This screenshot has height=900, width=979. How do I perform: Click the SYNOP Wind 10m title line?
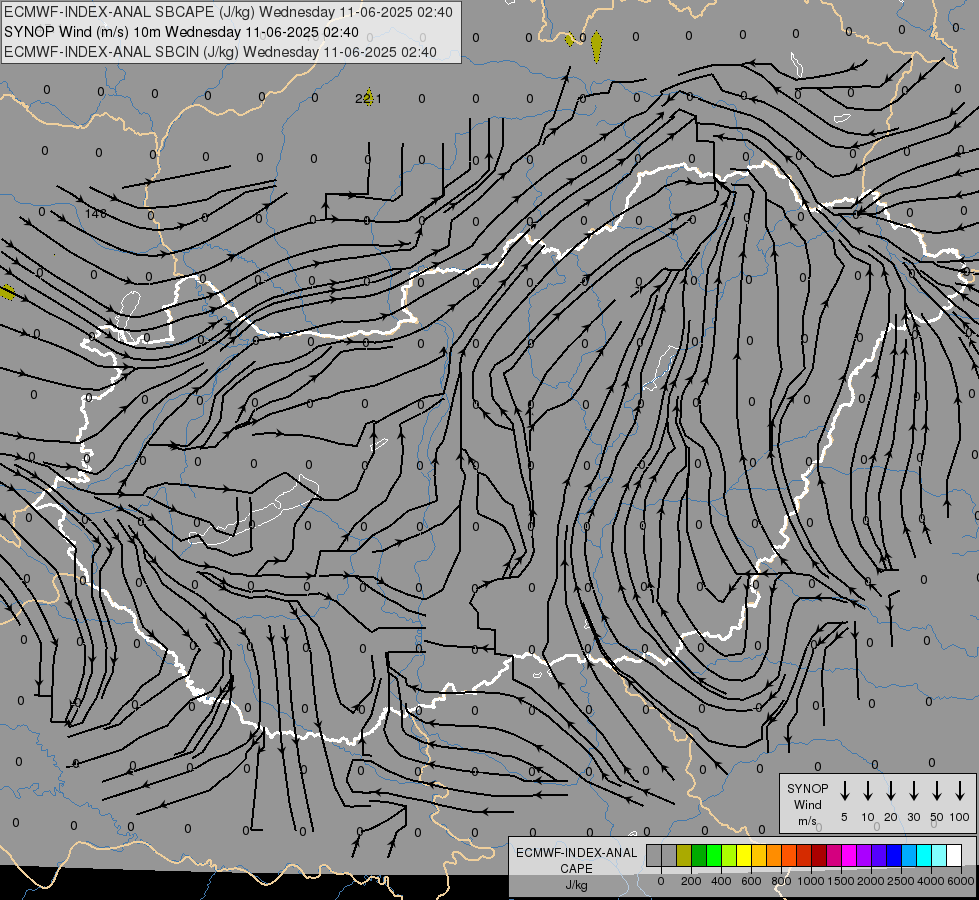click(181, 32)
